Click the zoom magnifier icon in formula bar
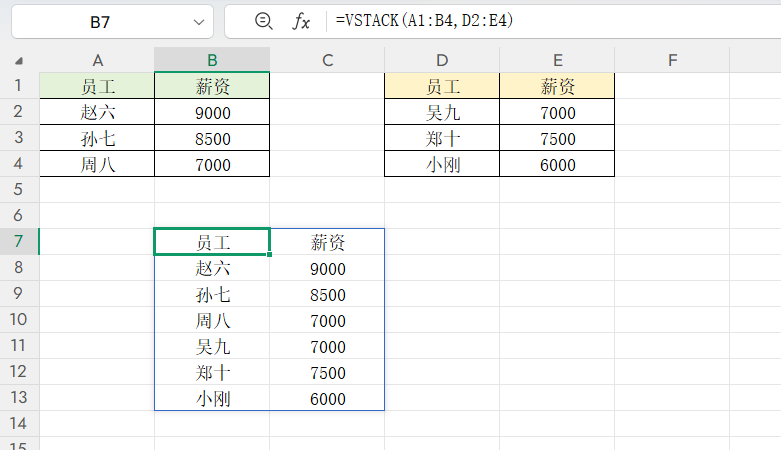This screenshot has width=781, height=450. 263,21
